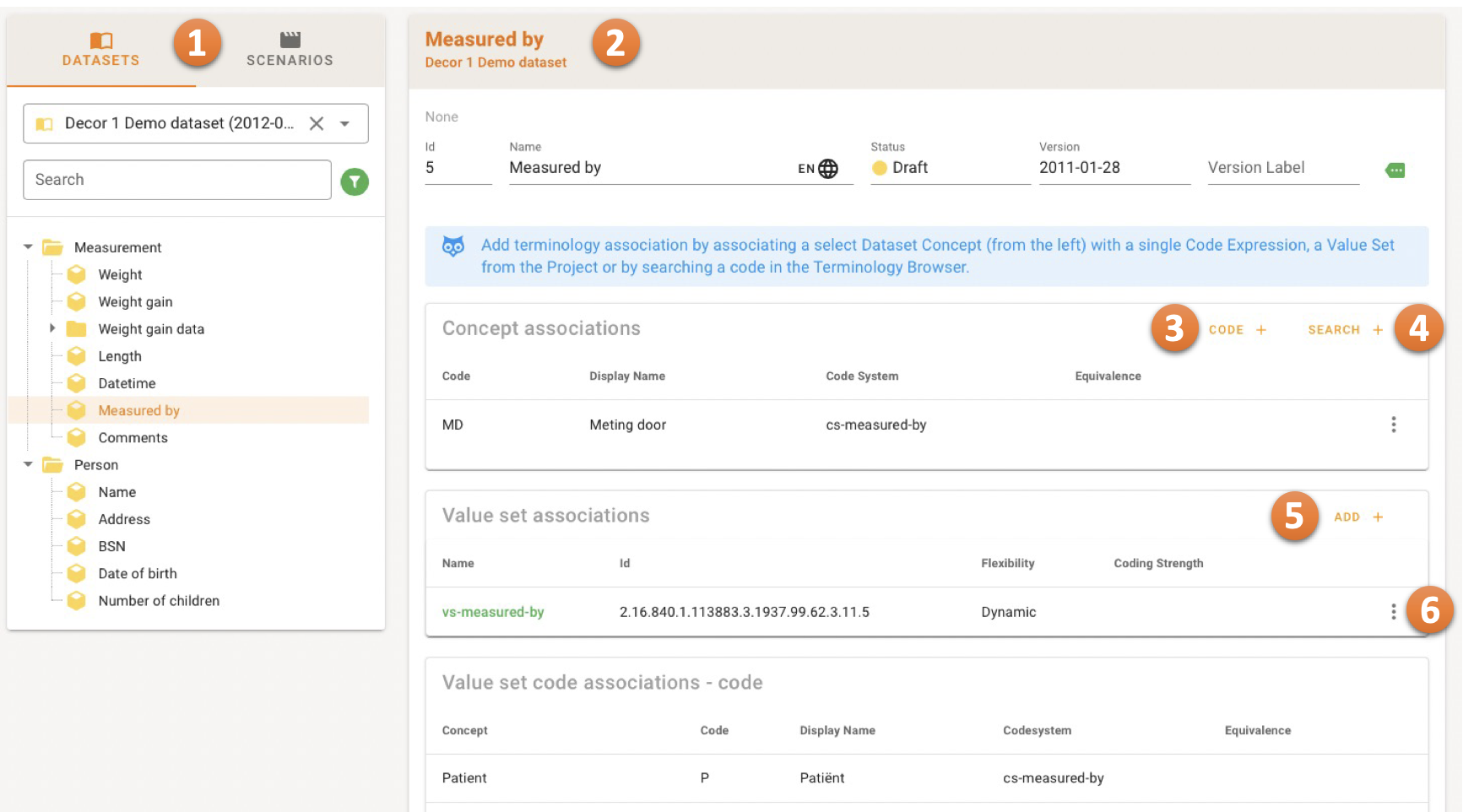Open three-dot menu for MD concept association
1474x812 pixels.
[x=1393, y=425]
